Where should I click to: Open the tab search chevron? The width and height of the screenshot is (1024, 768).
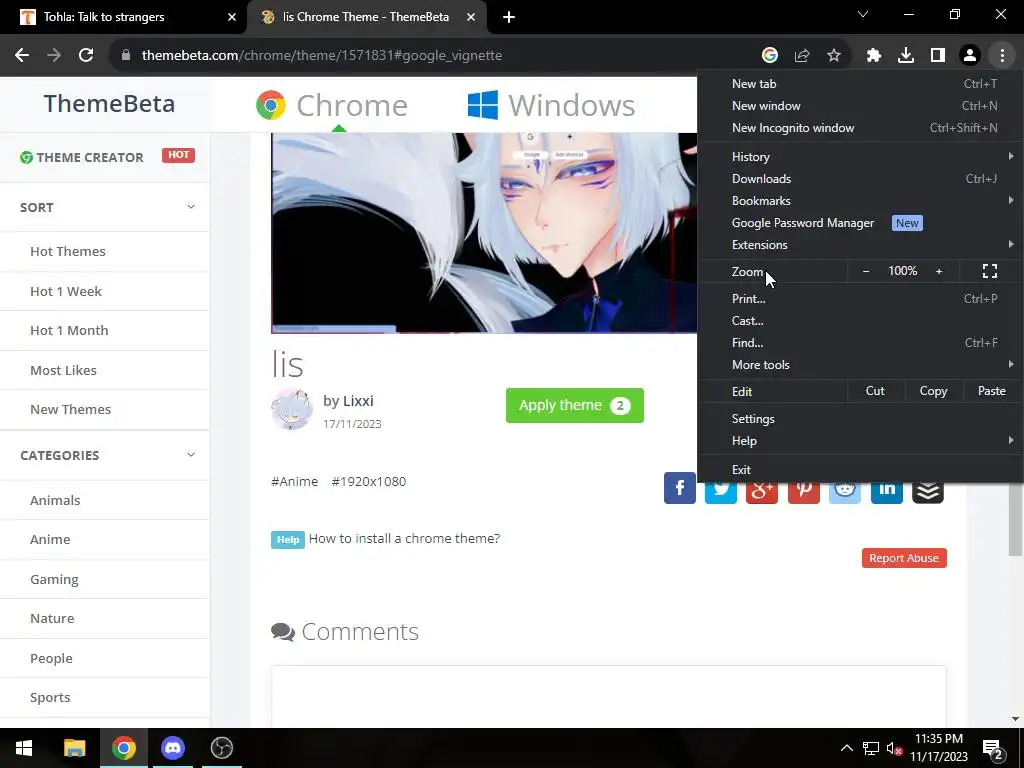click(863, 14)
